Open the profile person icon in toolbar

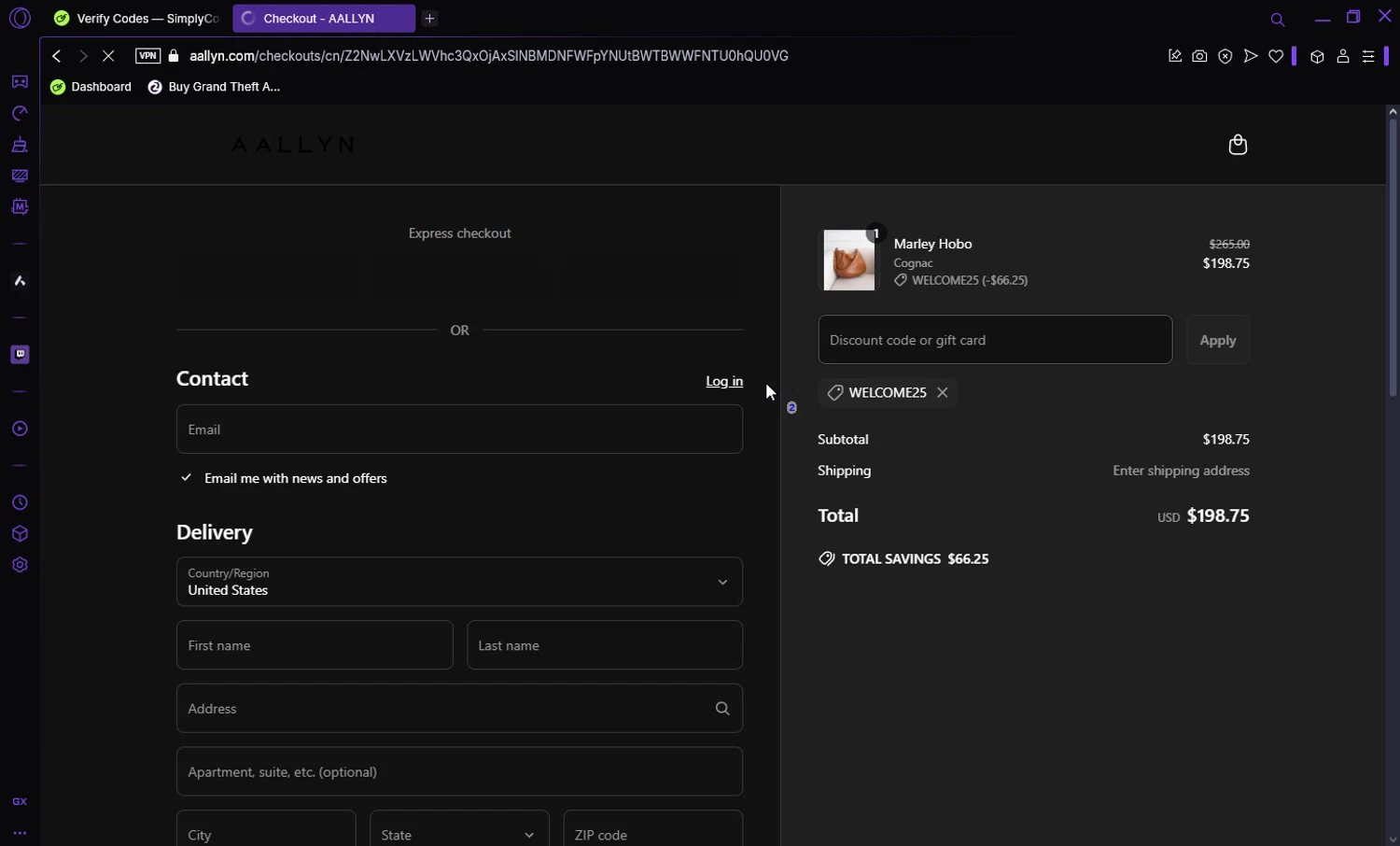tap(1343, 56)
